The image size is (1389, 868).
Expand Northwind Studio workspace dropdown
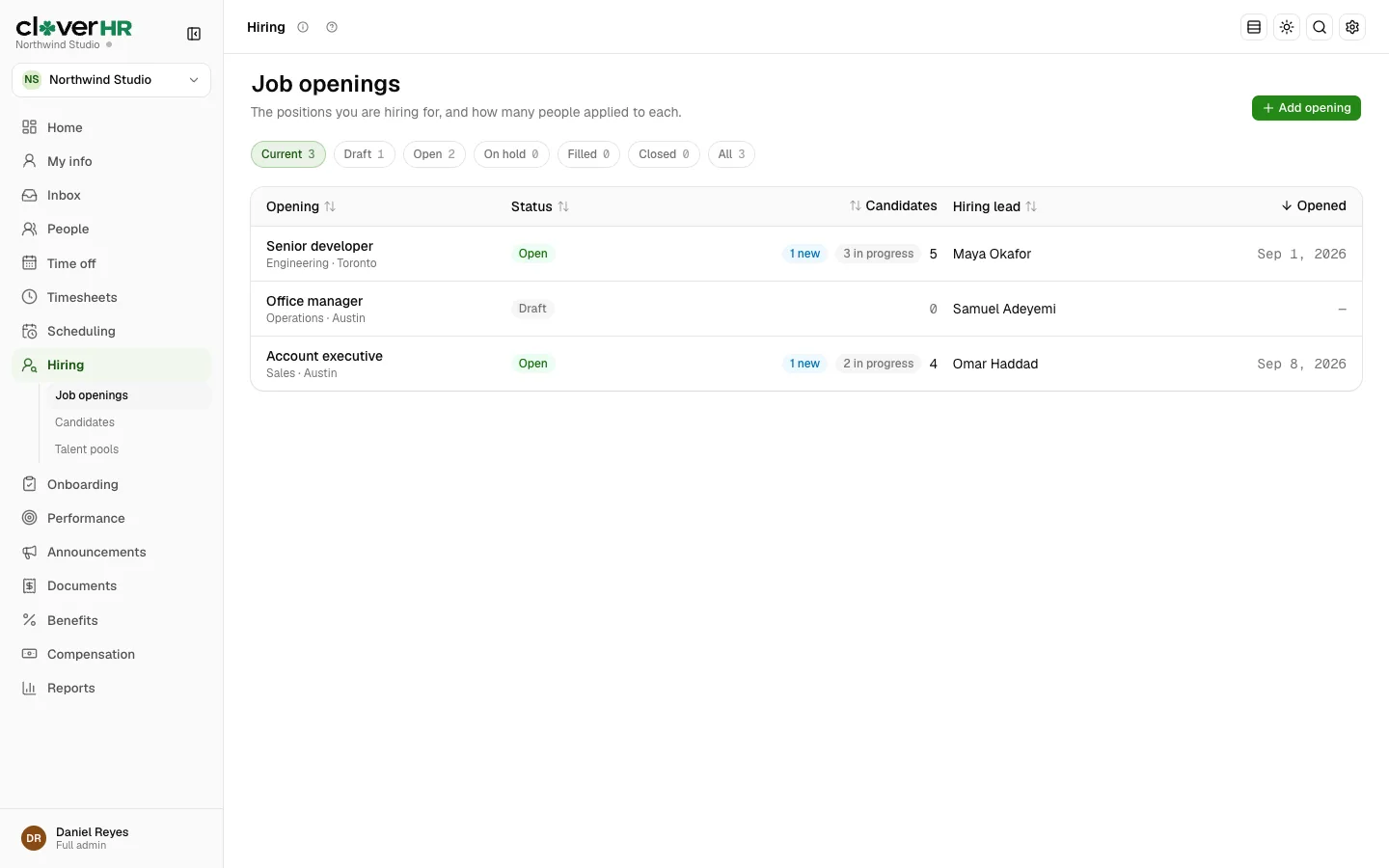112,80
